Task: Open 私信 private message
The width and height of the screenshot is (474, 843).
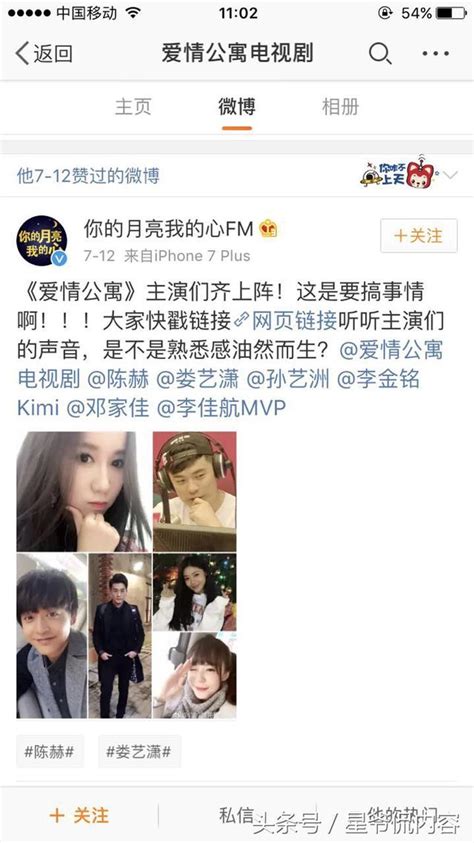Action: point(236,815)
